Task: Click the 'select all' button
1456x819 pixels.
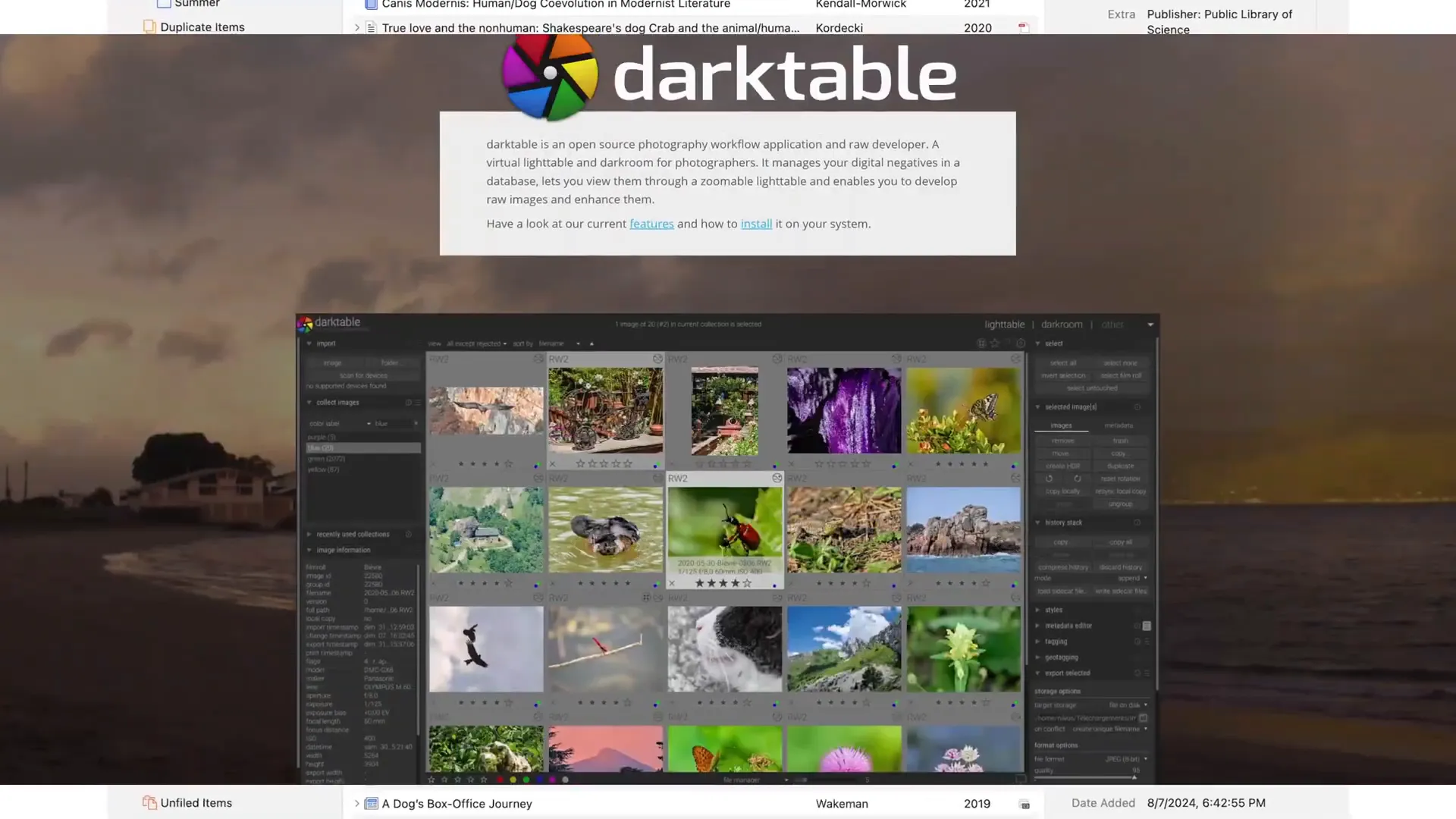Action: pos(1063,363)
